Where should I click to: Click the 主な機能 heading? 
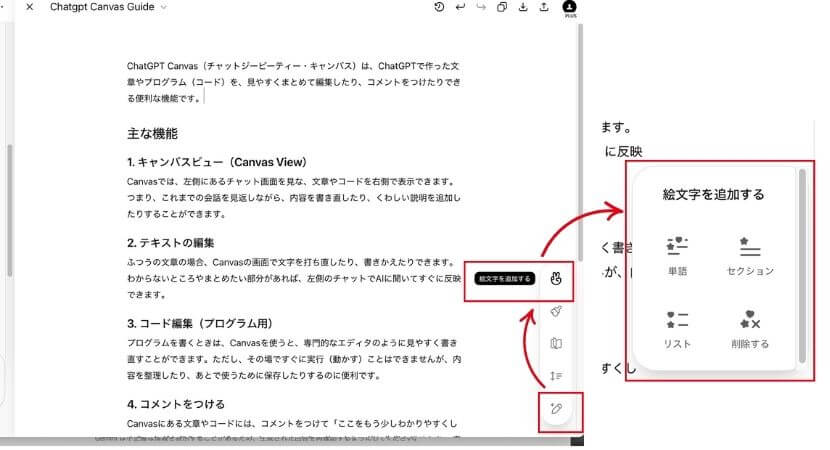152,134
